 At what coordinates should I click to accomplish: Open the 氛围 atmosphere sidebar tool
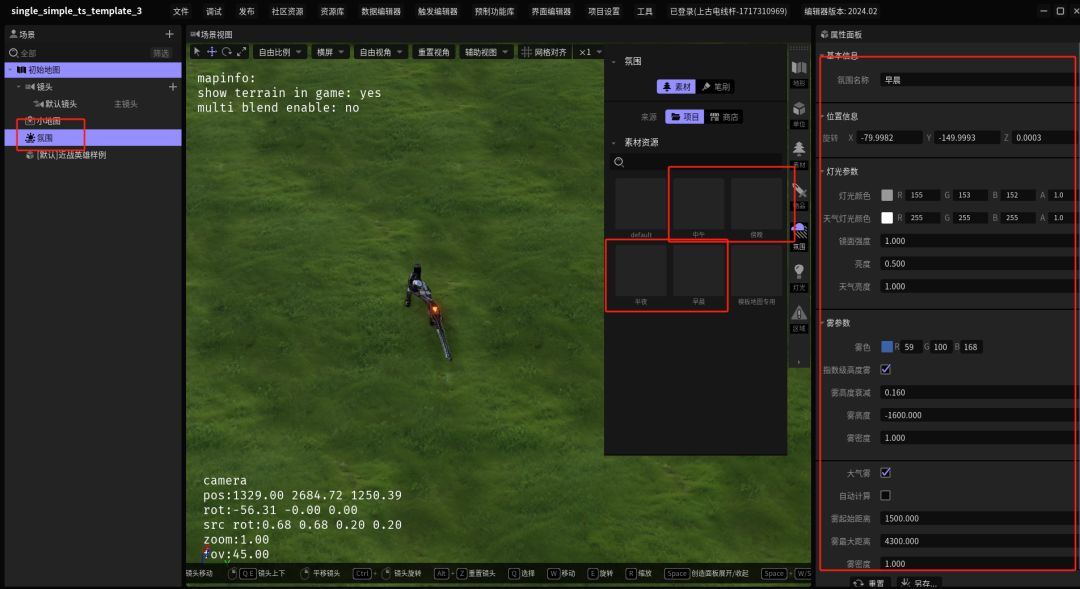[x=799, y=235]
